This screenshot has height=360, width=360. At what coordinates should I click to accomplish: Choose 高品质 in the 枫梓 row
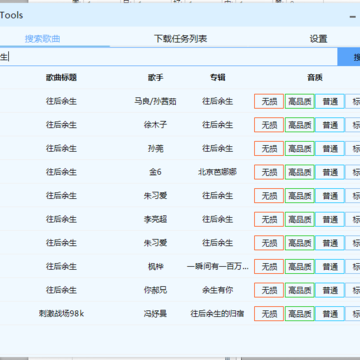(x=300, y=267)
